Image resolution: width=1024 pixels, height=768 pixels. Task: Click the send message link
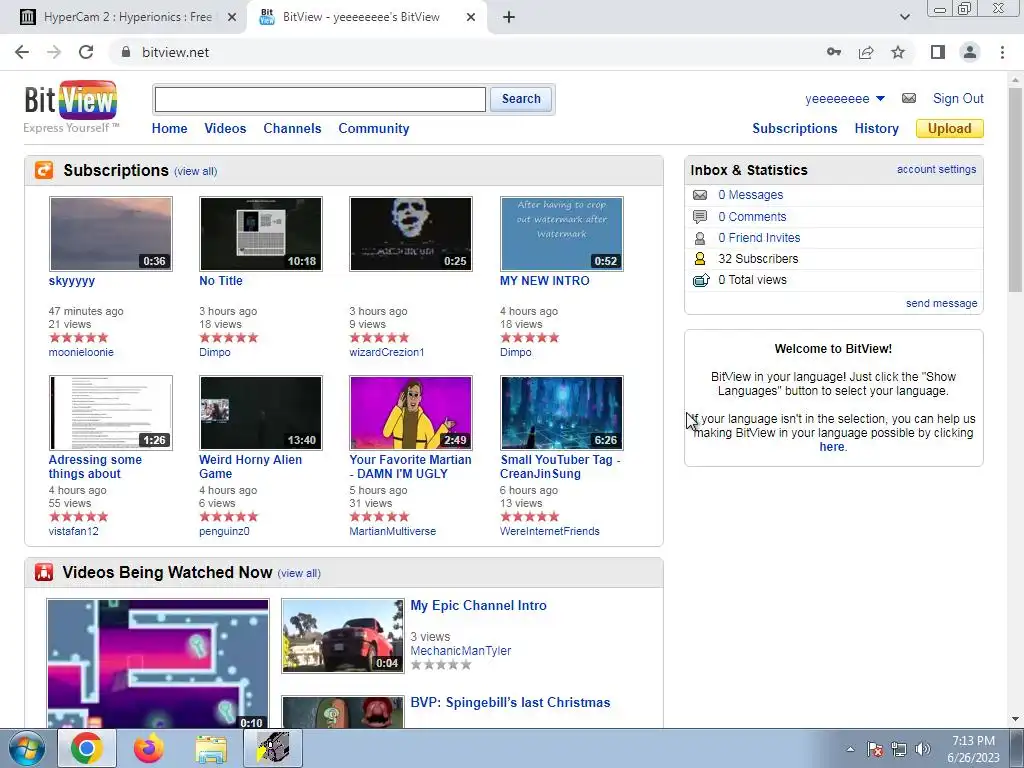pyautogui.click(x=942, y=303)
